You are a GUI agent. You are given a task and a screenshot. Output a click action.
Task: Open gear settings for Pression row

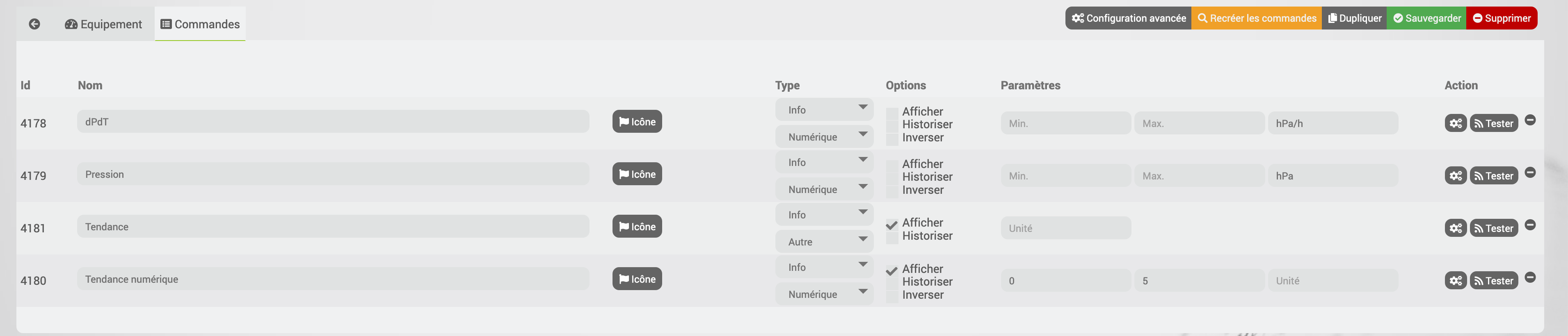coord(1456,176)
